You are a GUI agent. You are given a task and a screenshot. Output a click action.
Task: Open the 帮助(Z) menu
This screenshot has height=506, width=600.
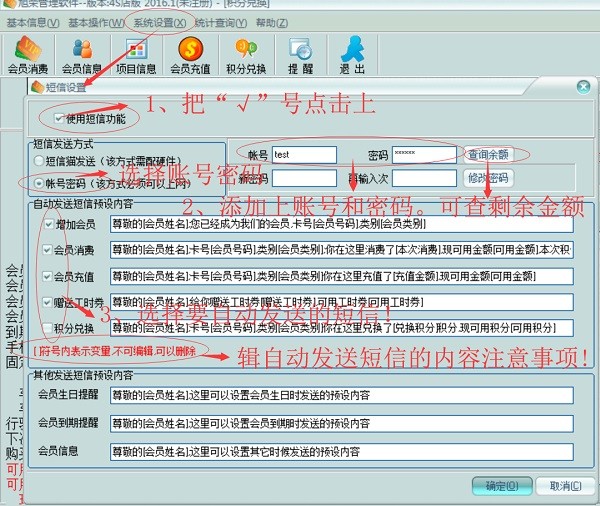(272, 23)
